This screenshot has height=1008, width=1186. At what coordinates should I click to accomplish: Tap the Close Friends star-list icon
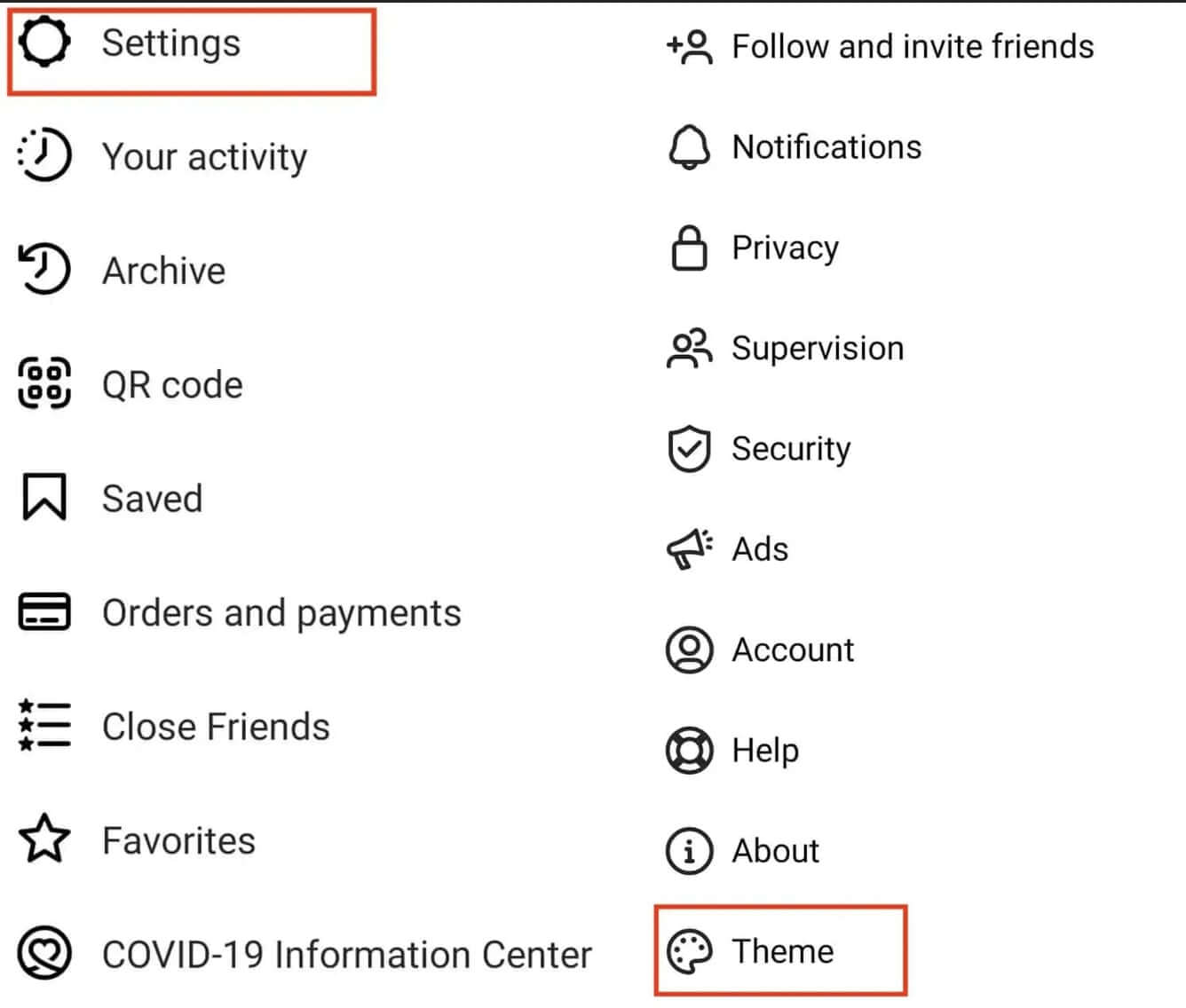(x=43, y=726)
